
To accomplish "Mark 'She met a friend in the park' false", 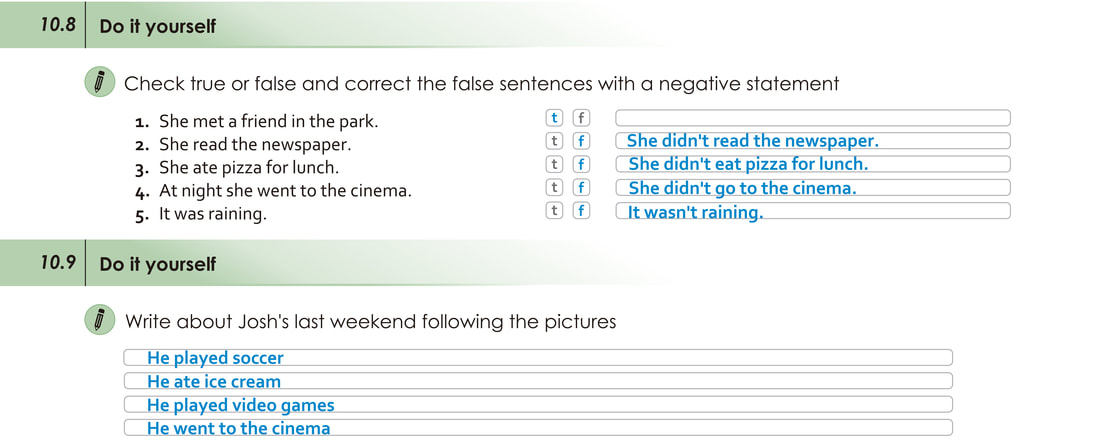I will [581, 118].
